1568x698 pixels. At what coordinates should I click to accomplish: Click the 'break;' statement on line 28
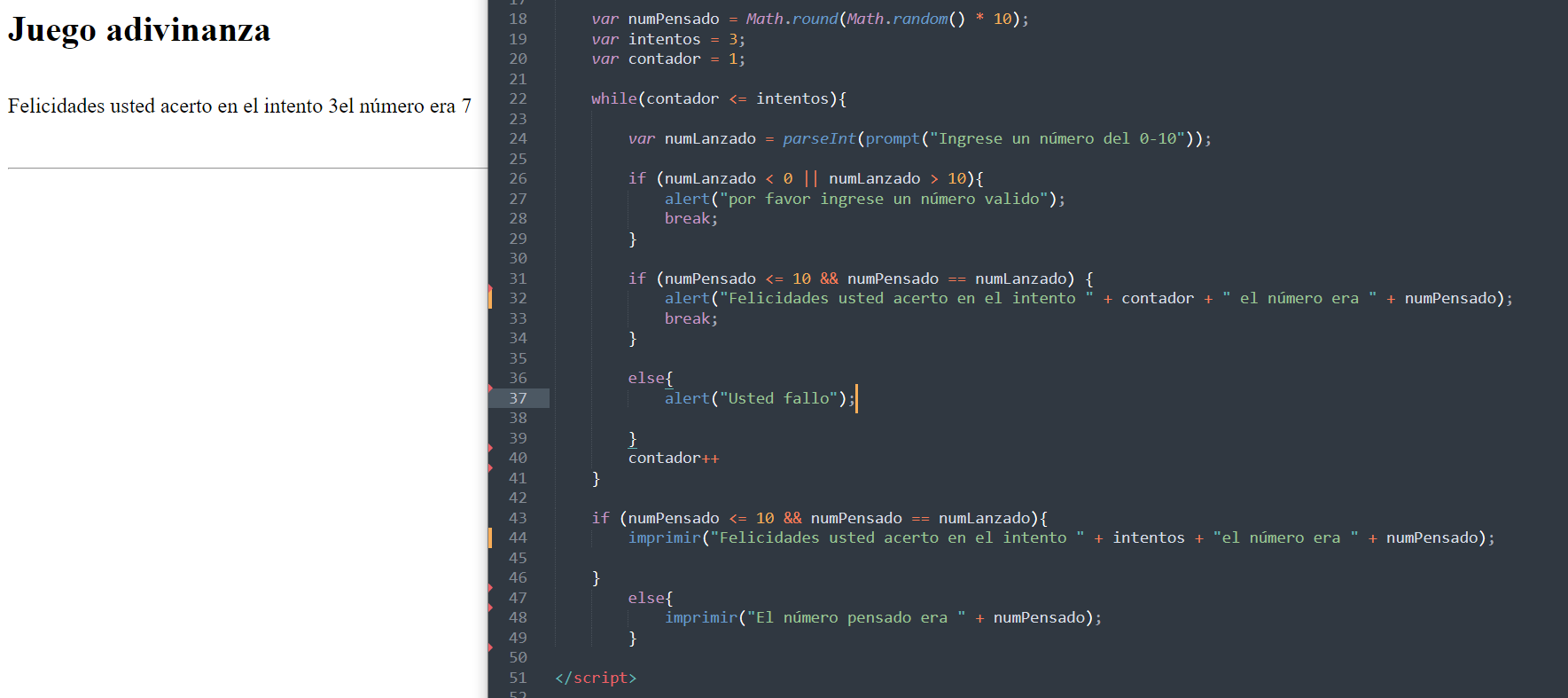coord(691,218)
